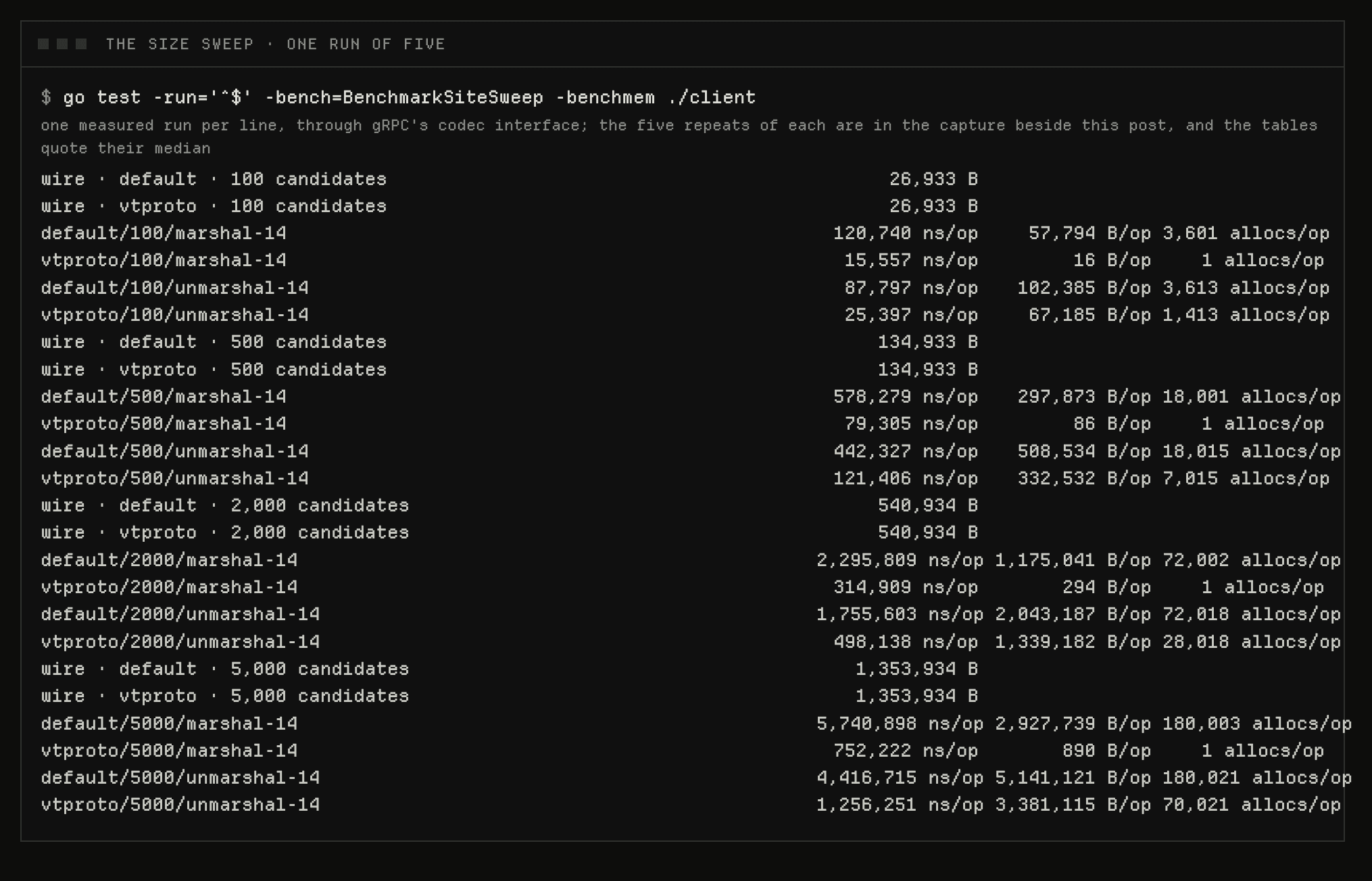Select the default/2000/marshal-14 benchmark name
The image size is (1372, 881).
click(169, 560)
